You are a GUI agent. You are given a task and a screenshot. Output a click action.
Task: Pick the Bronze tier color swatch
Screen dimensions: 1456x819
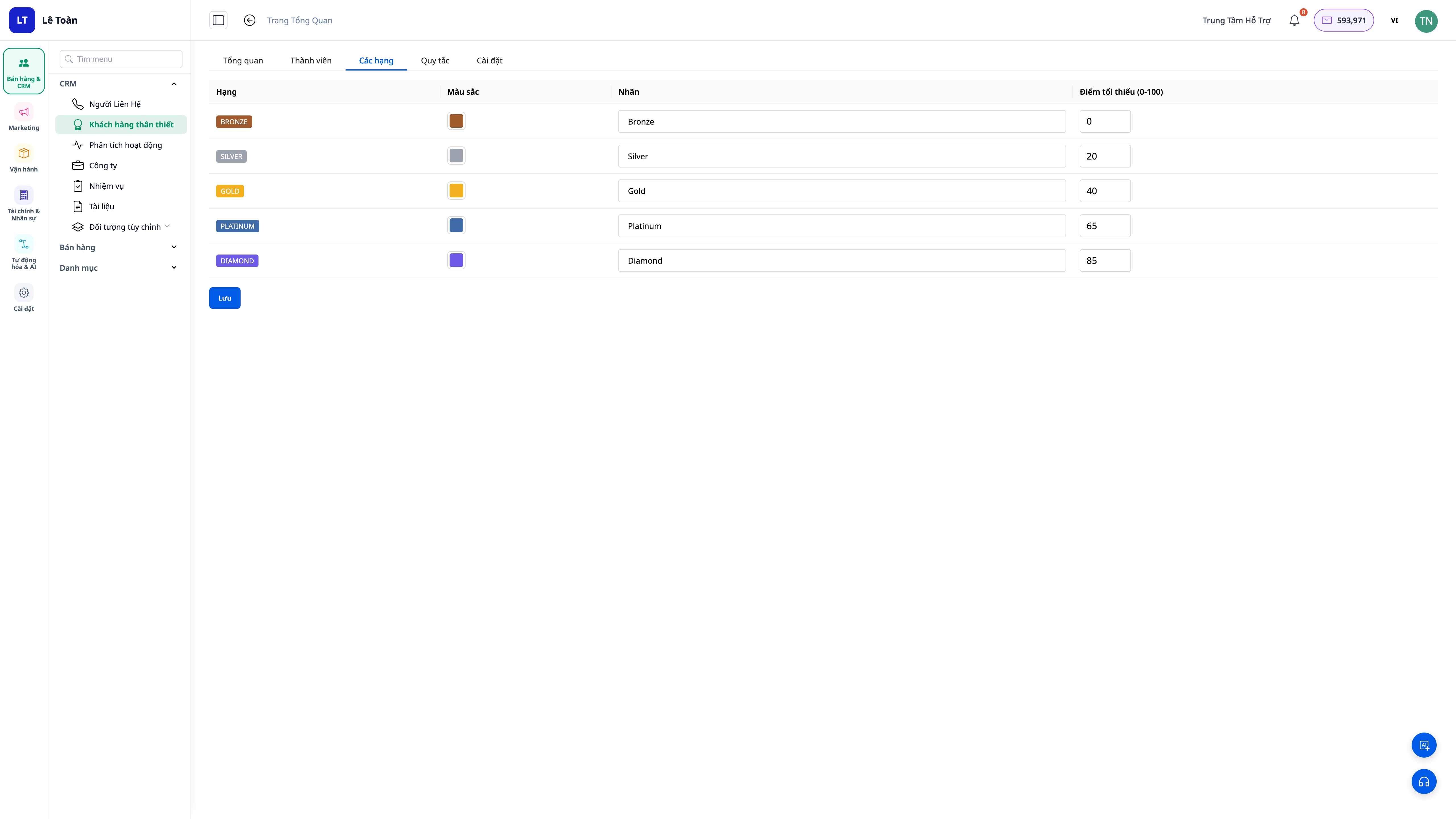(456, 121)
